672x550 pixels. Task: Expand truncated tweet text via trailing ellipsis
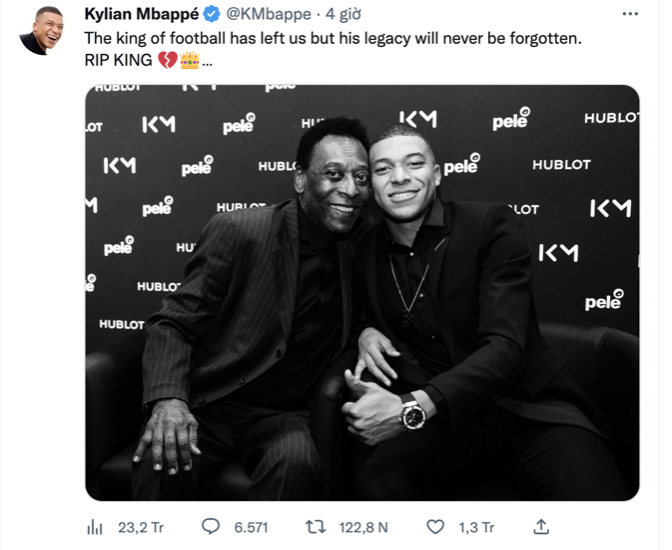(x=207, y=60)
